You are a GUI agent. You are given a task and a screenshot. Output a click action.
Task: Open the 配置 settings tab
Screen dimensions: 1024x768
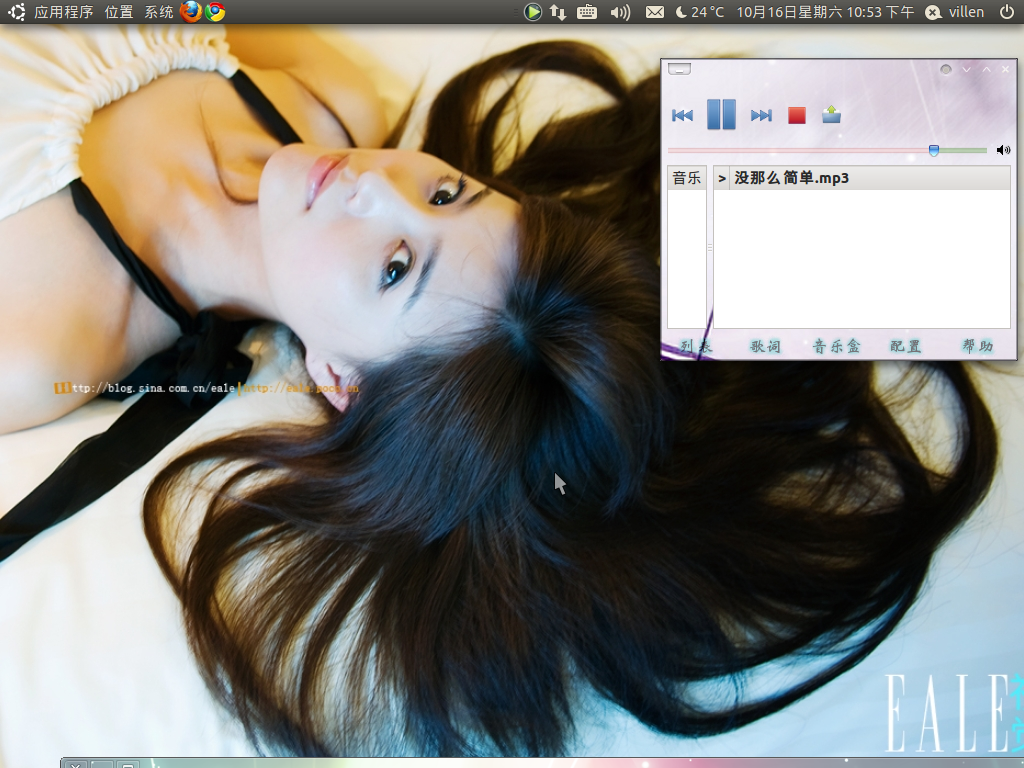click(x=906, y=346)
